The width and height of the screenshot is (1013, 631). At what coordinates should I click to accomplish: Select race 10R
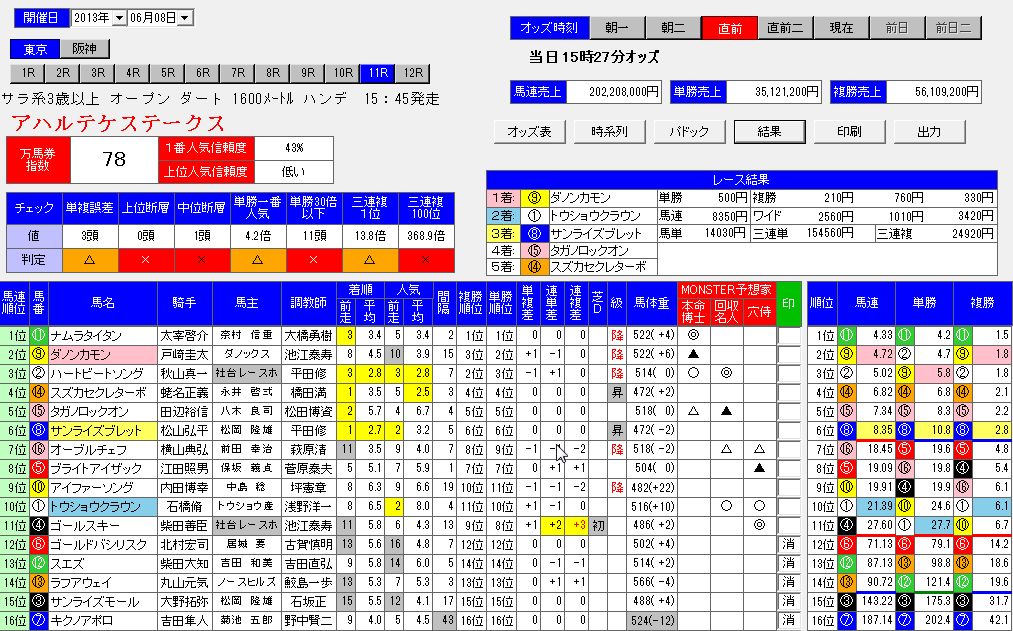point(342,73)
